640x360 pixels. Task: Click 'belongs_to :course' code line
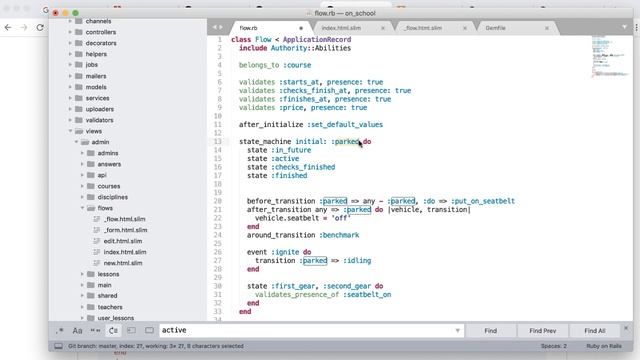[275, 65]
